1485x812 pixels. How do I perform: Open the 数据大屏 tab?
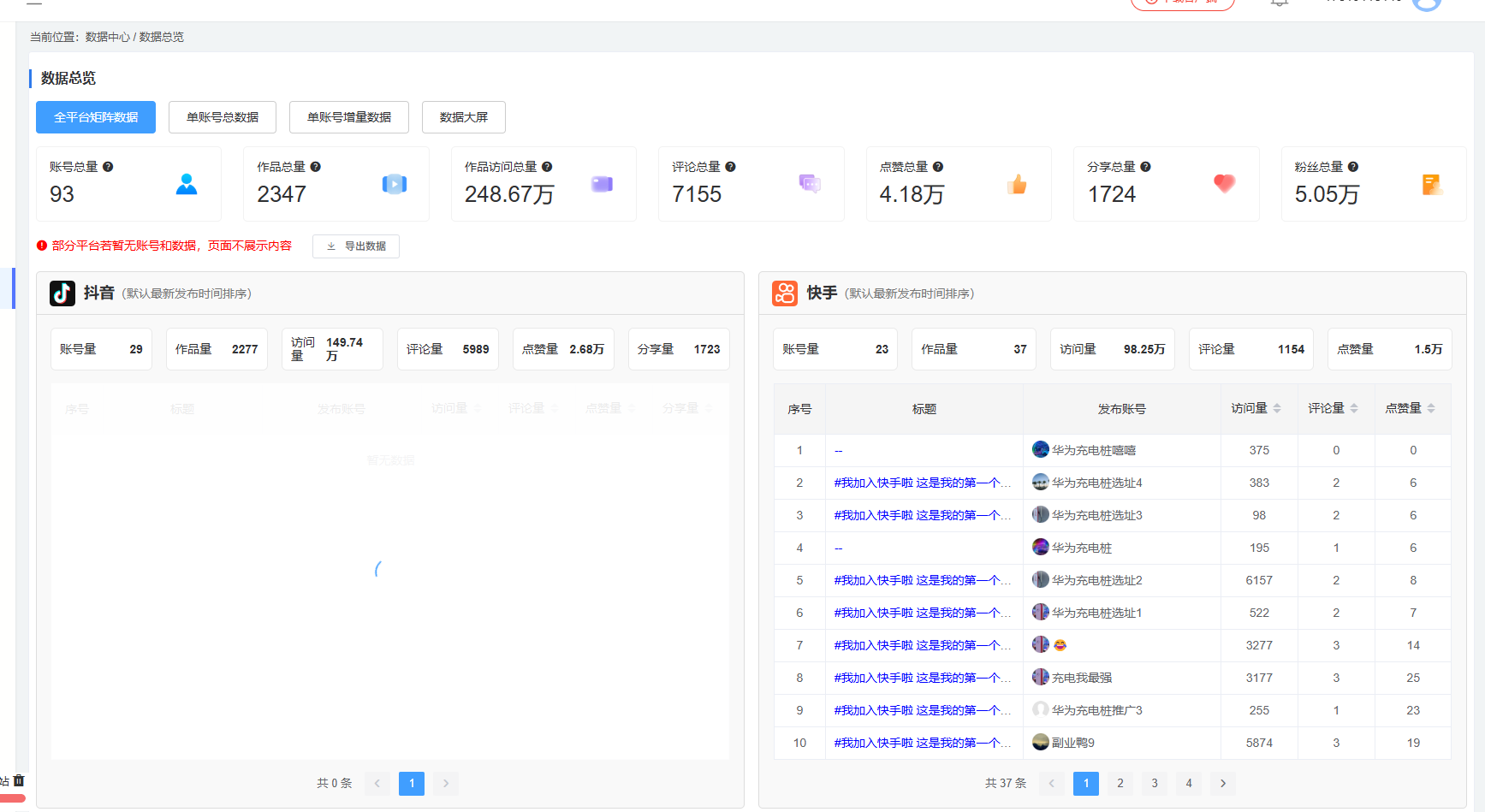point(463,117)
